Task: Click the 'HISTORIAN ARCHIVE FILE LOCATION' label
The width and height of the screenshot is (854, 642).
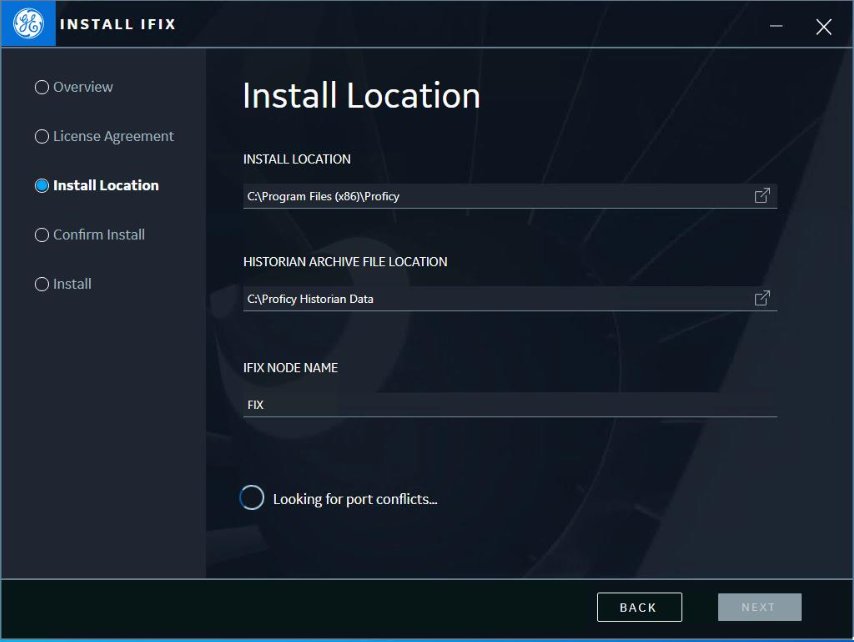Action: click(345, 262)
